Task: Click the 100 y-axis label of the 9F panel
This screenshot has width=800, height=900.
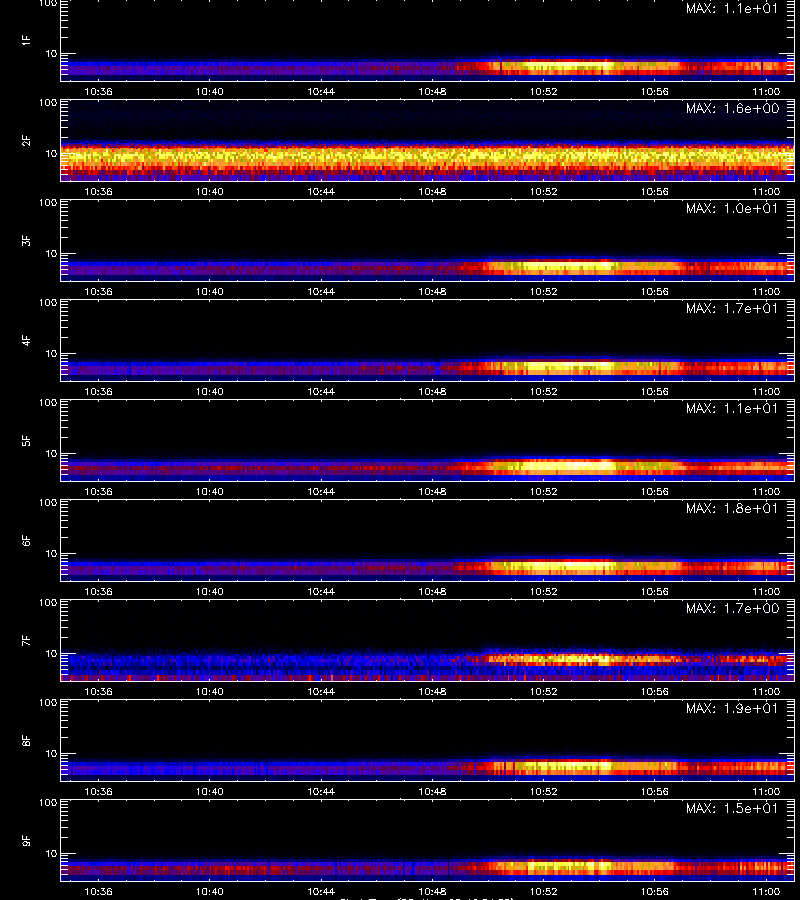Action: click(x=48, y=802)
